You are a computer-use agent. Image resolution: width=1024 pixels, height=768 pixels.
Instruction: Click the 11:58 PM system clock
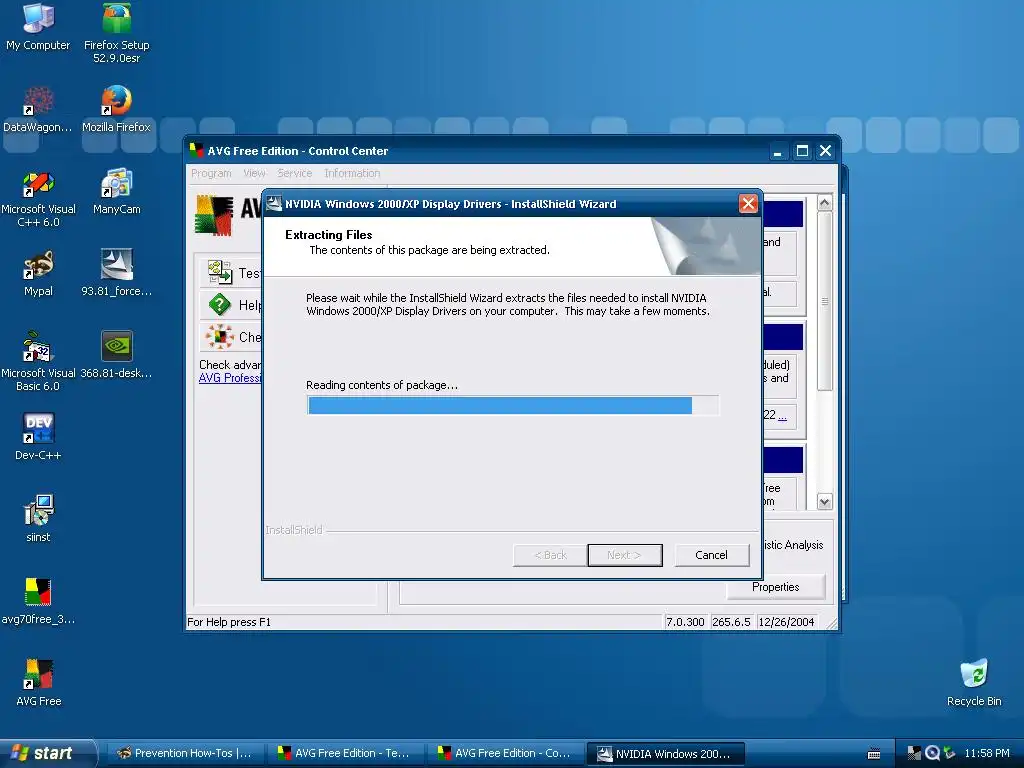(987, 753)
